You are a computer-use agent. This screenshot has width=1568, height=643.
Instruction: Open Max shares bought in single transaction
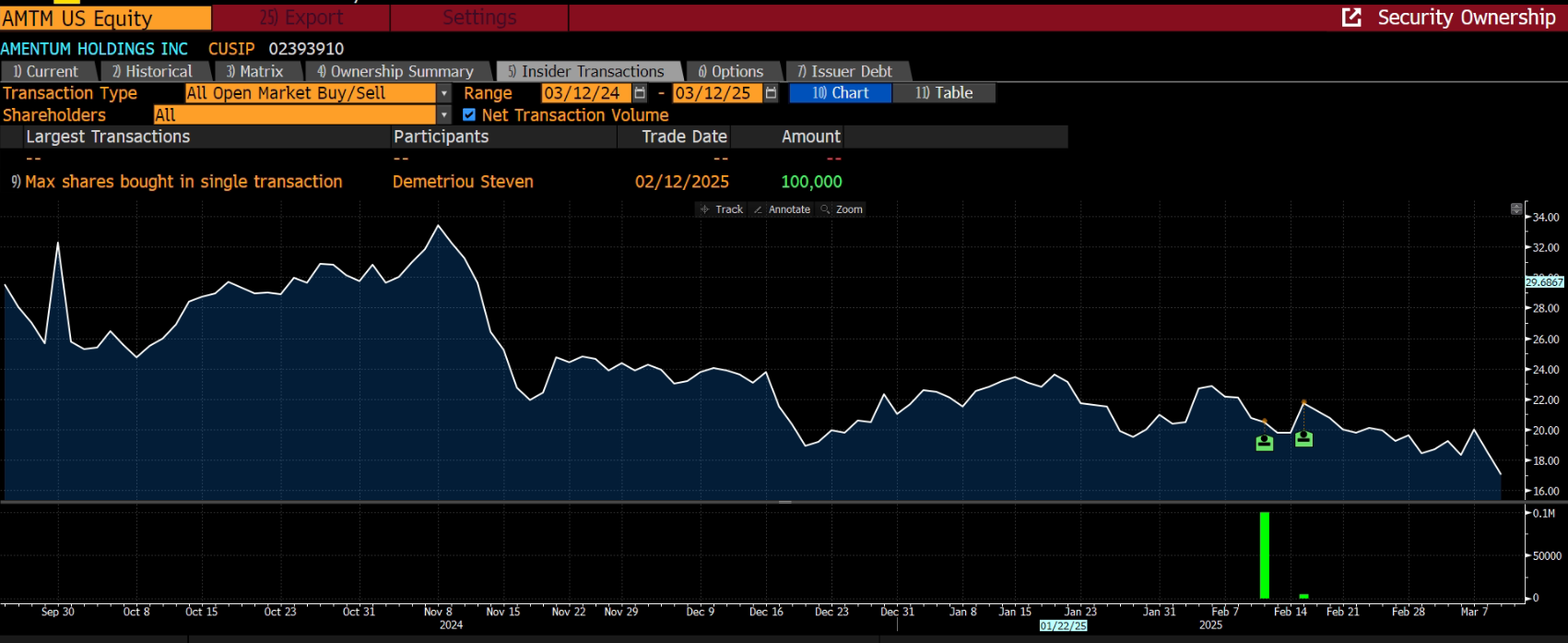pos(183,182)
